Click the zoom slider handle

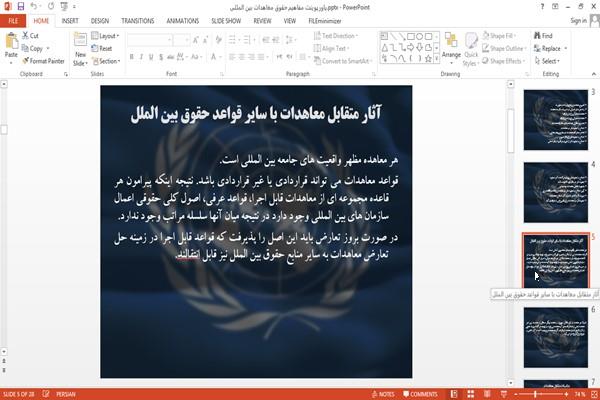pos(535,394)
